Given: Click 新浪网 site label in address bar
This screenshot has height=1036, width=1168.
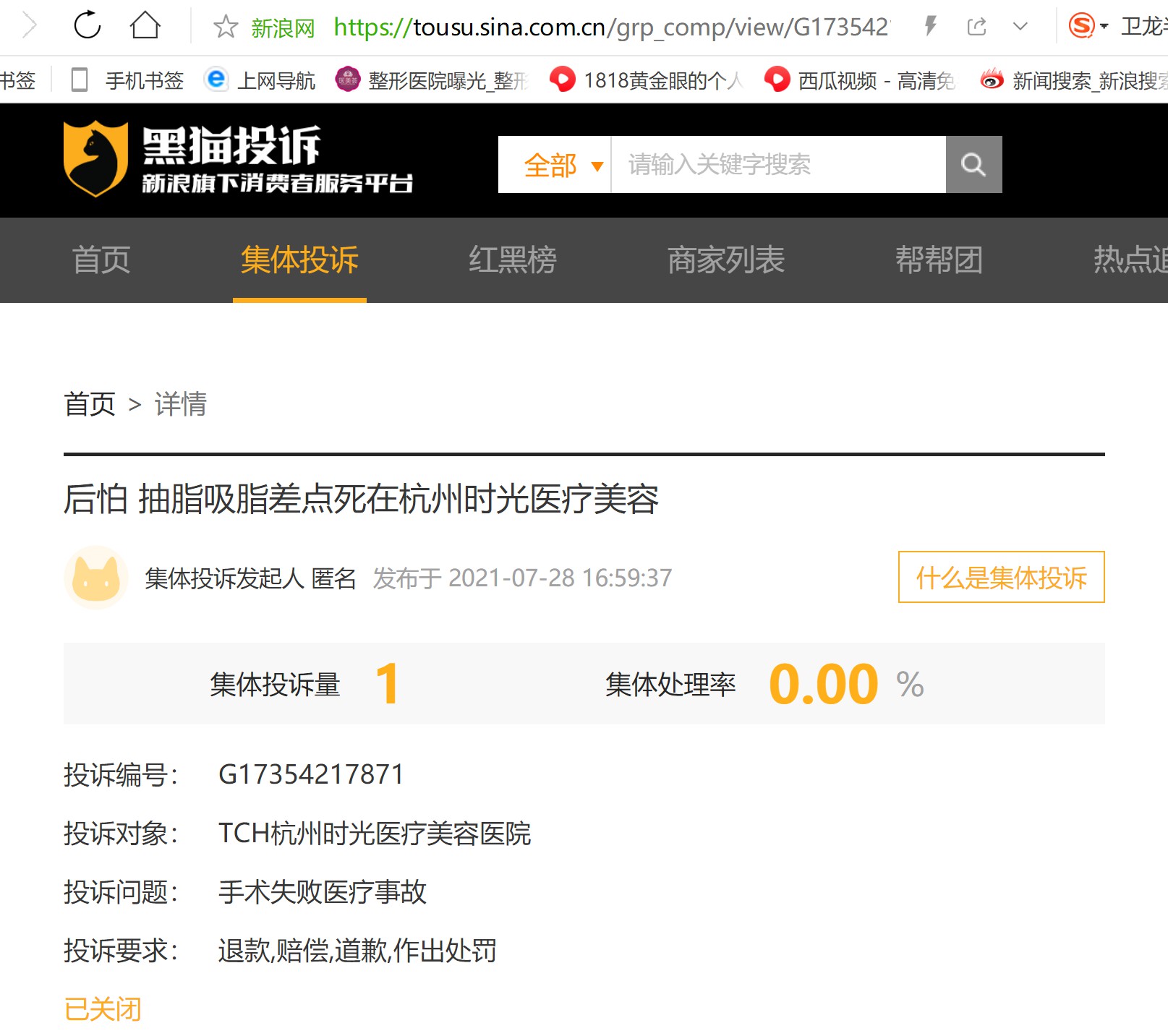Looking at the screenshot, I should [283, 28].
